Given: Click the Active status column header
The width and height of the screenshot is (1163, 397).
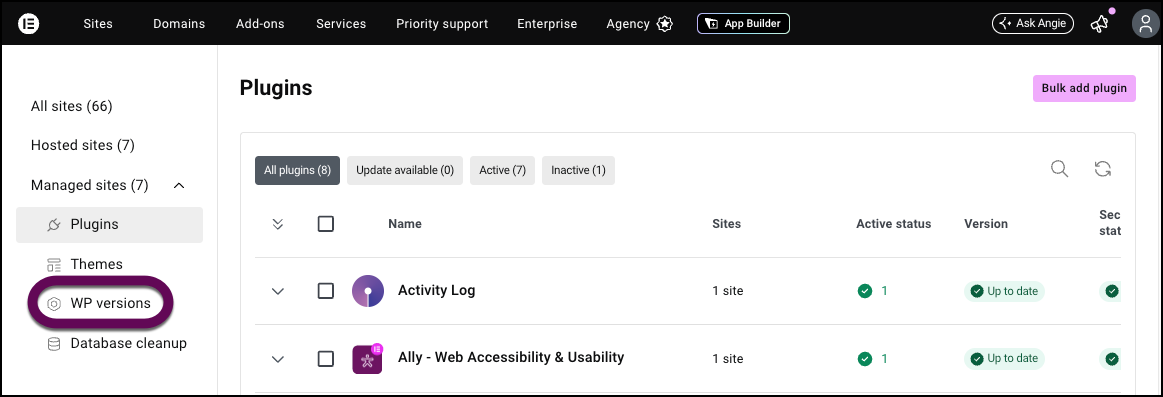Looking at the screenshot, I should coord(894,223).
